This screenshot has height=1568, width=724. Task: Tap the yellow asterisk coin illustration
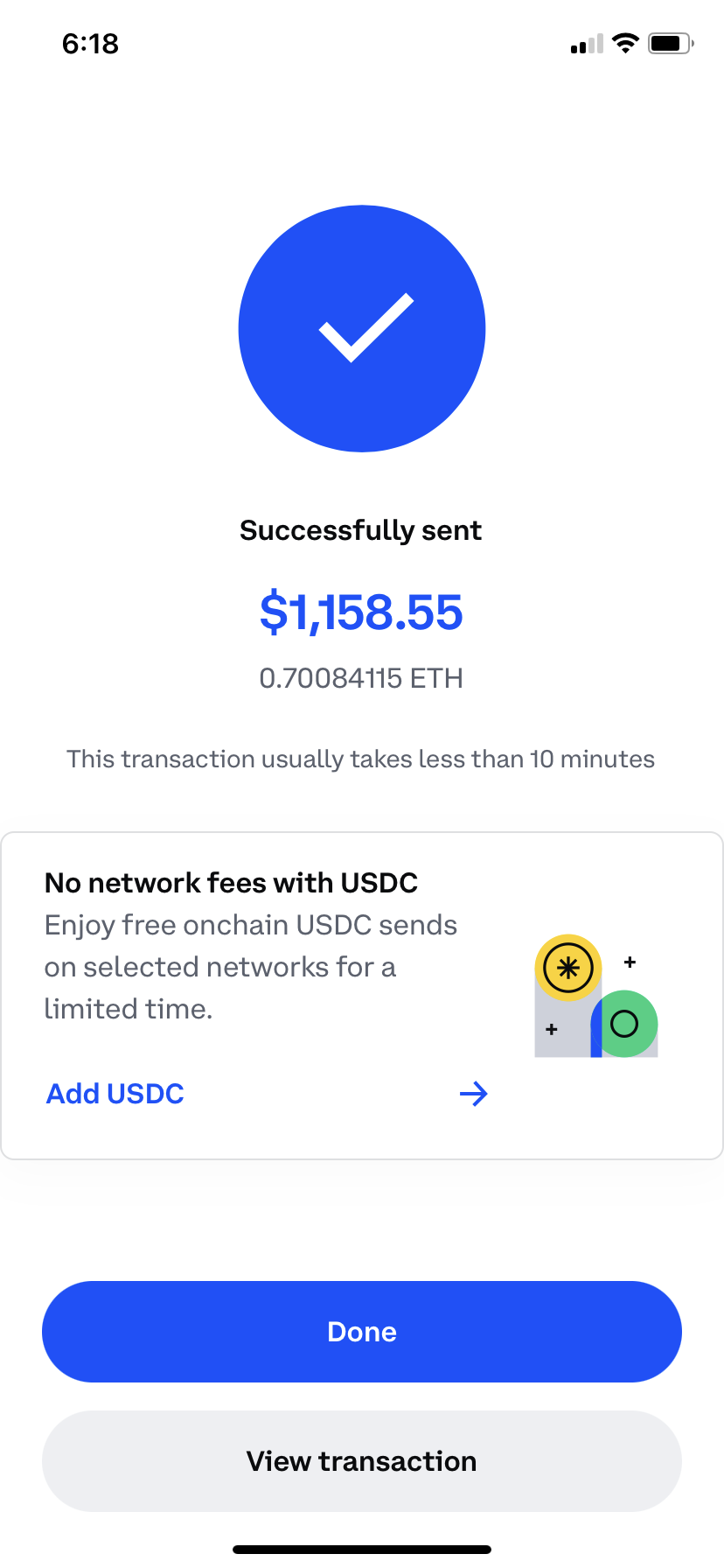568,968
